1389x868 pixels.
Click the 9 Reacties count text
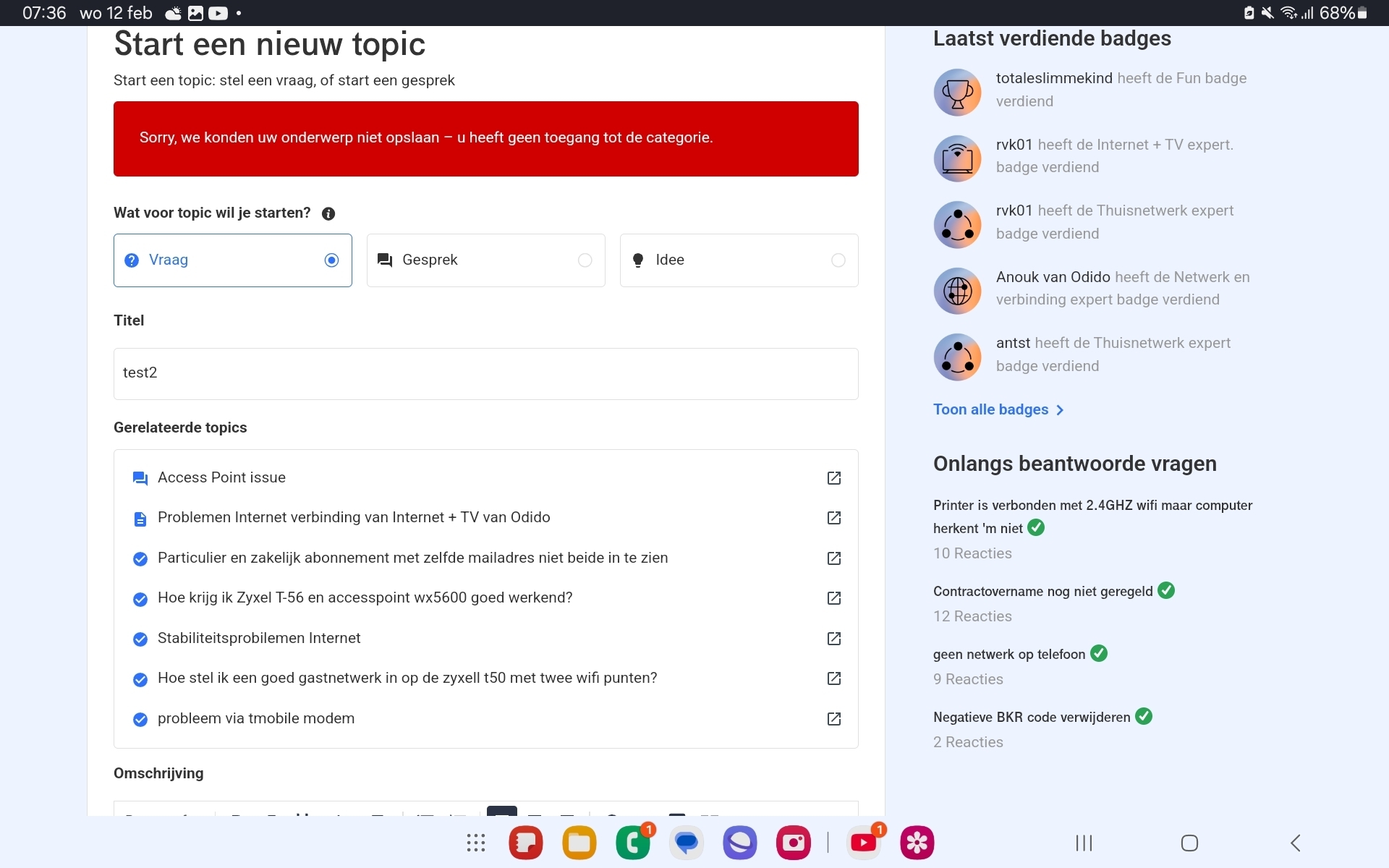[x=968, y=679]
